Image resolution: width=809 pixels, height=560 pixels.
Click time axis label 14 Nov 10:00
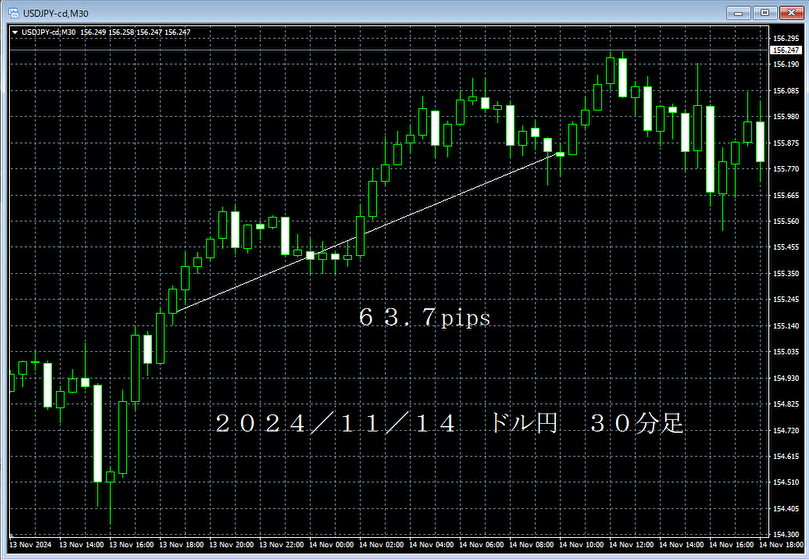coord(582,545)
